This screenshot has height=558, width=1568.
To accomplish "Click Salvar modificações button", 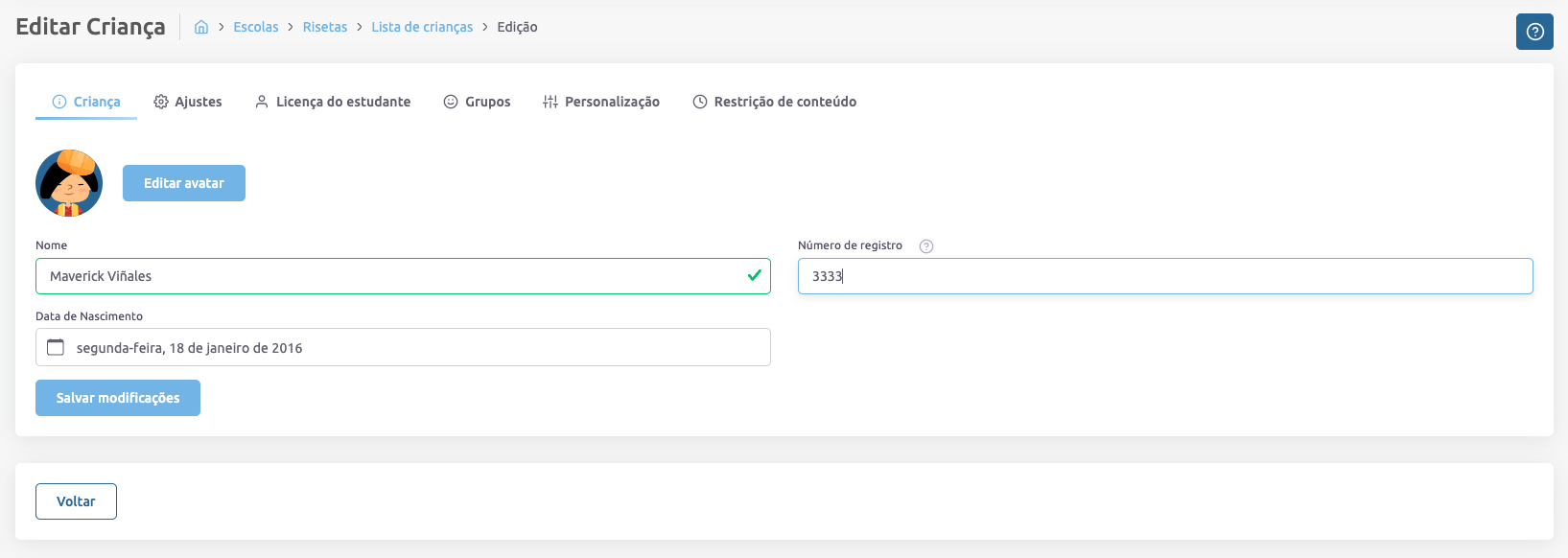I will [118, 398].
